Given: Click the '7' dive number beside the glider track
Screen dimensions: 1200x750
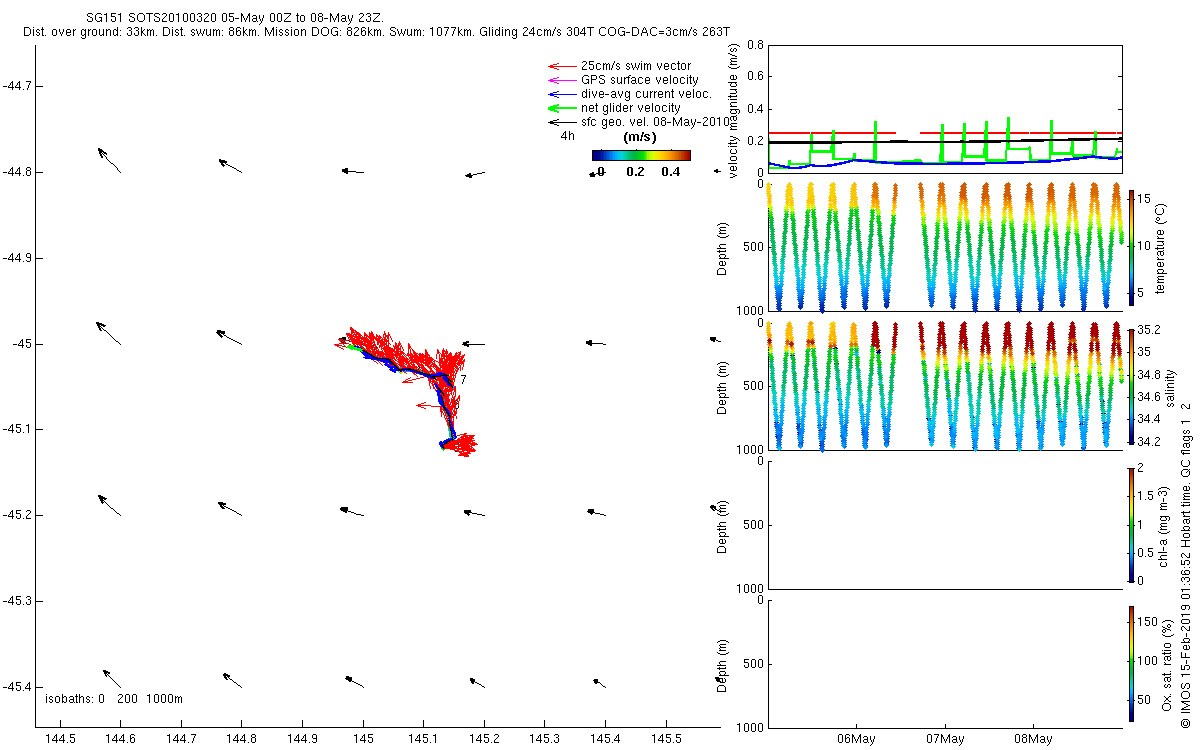Looking at the screenshot, I should coord(464,380).
